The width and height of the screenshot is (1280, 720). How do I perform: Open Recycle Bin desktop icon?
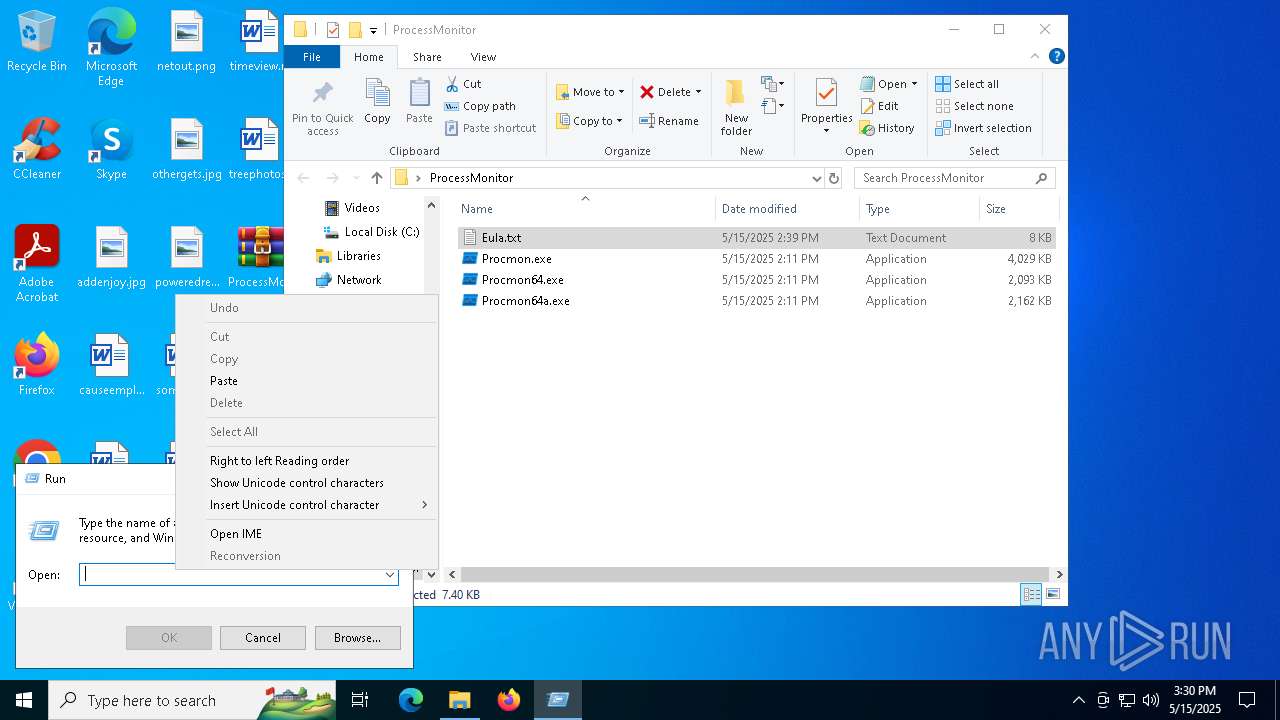tap(37, 42)
